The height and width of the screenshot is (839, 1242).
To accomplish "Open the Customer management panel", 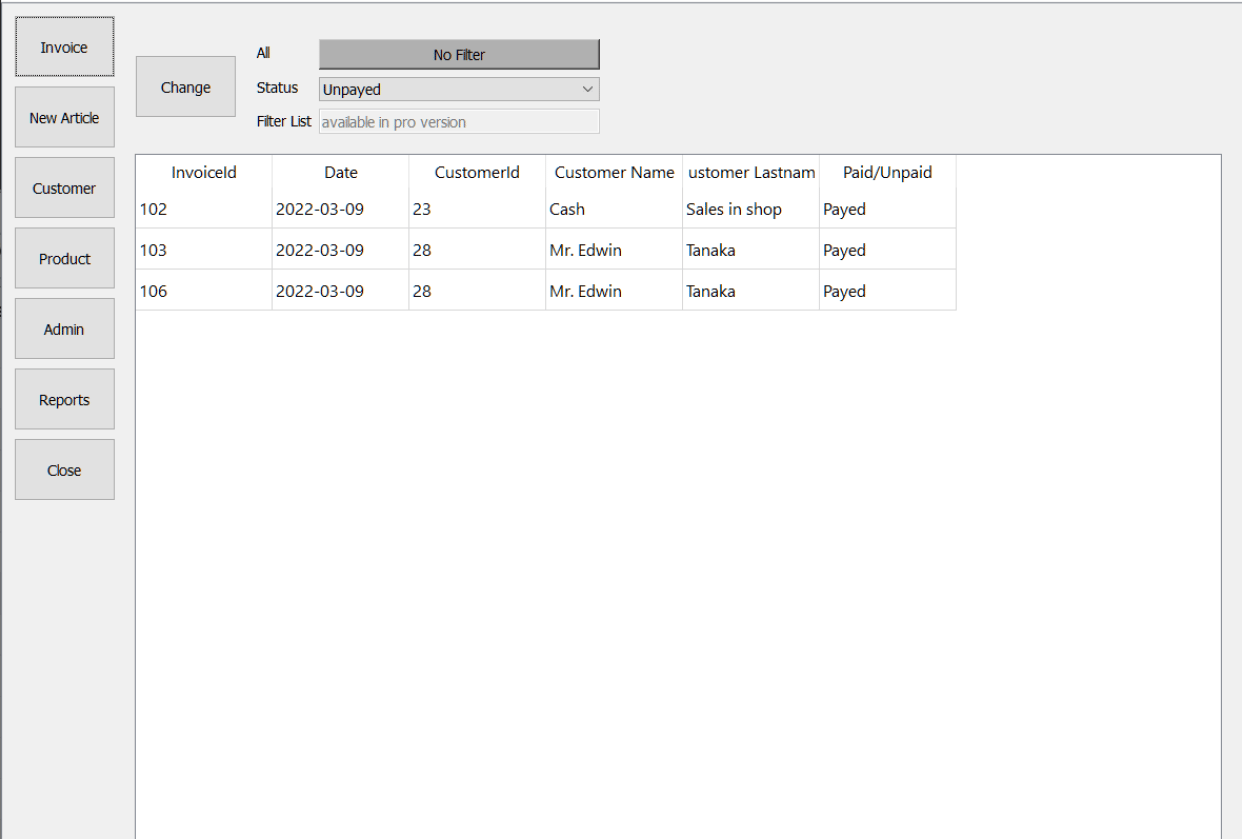I will point(64,187).
